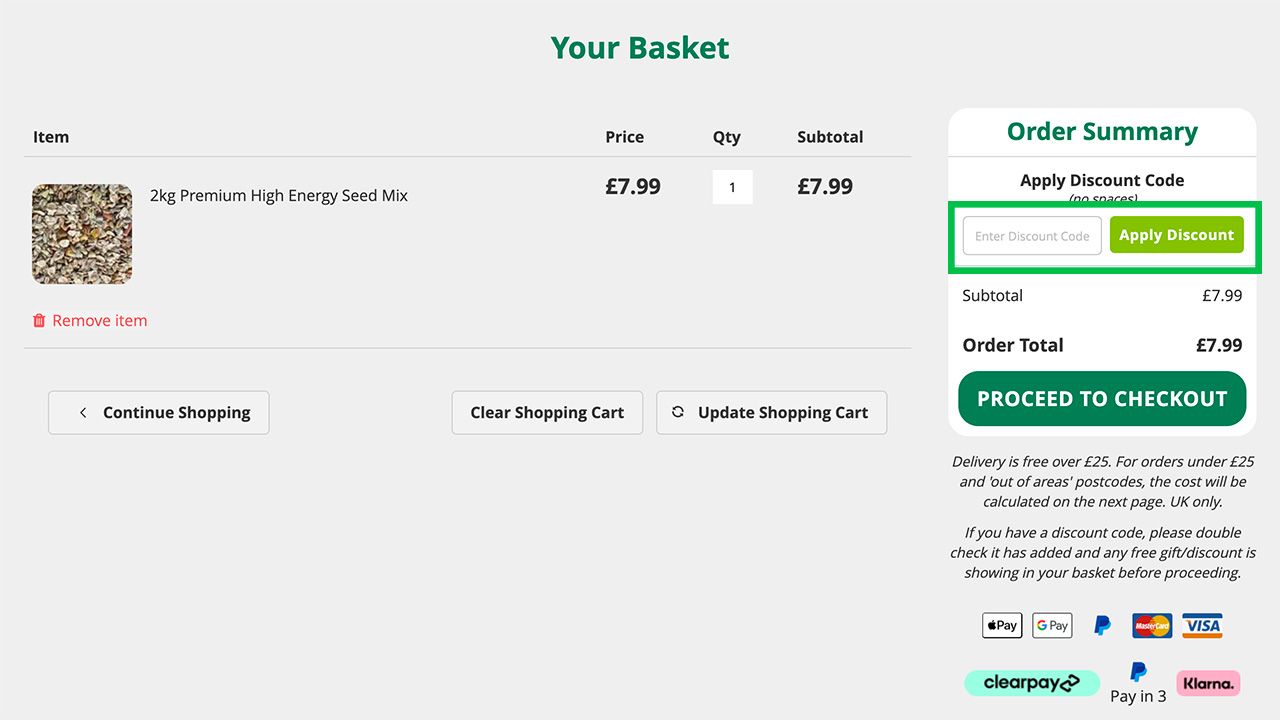
Task: Click the Klarna badge
Action: click(1208, 683)
